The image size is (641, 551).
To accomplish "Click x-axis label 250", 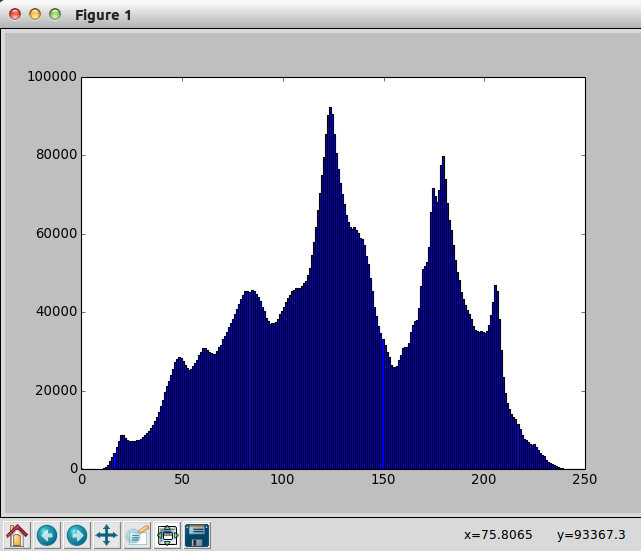I will [585, 479].
